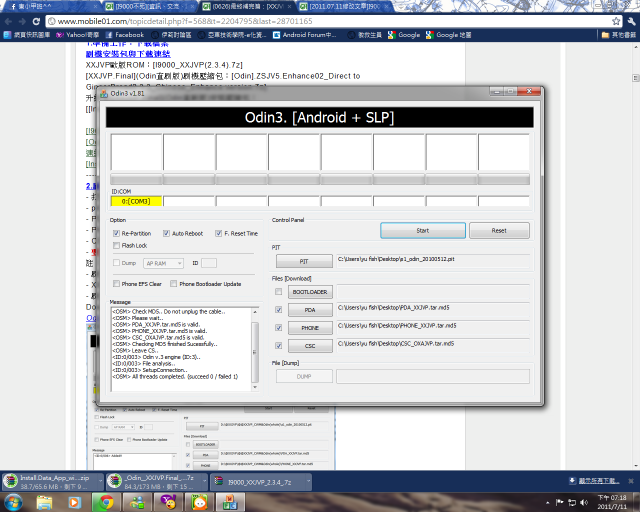Click Odin3 v1.81 title bar icon

tap(104, 93)
